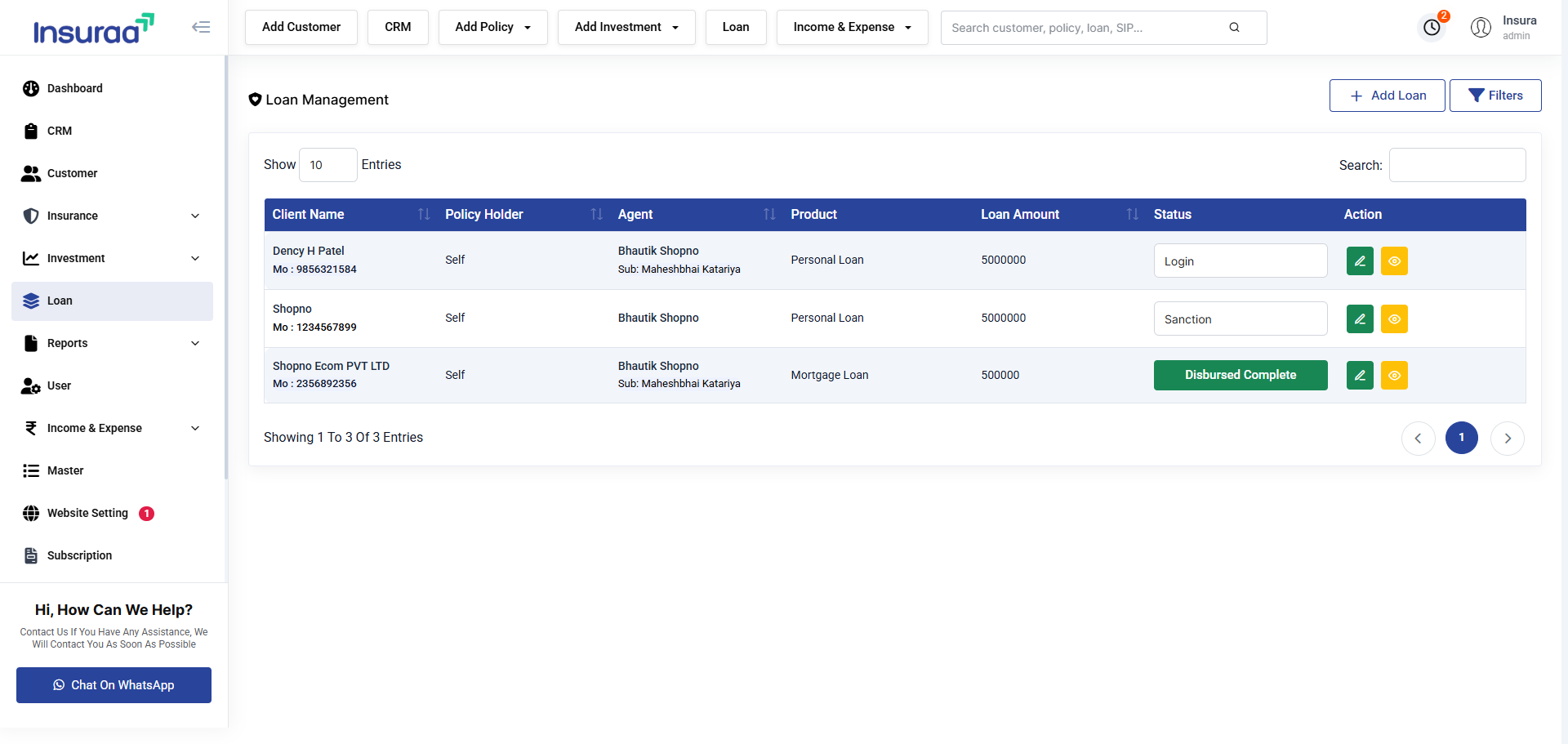Click 'Showing 1 To 3 Of 3 Entries'

click(343, 438)
